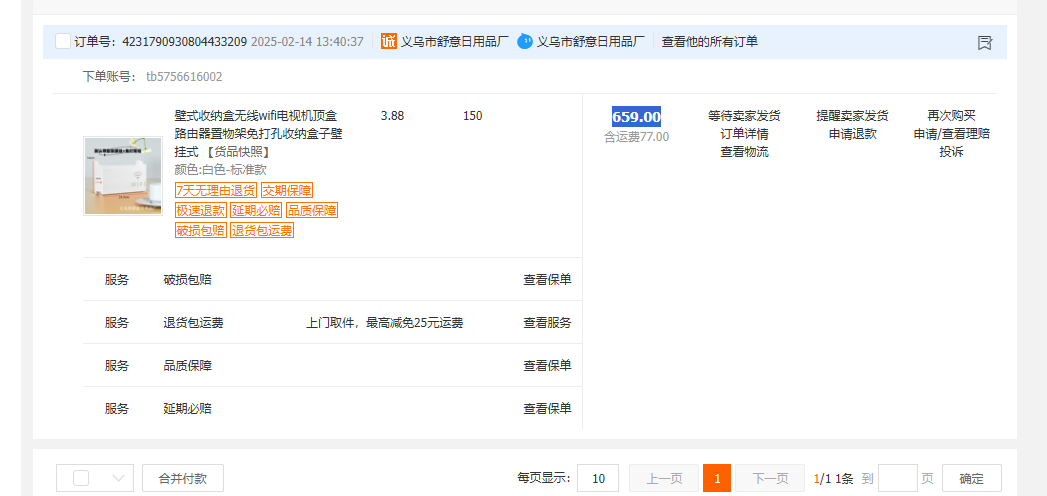Tick the order number checkbox
The height and width of the screenshot is (496, 1047).
[64, 42]
